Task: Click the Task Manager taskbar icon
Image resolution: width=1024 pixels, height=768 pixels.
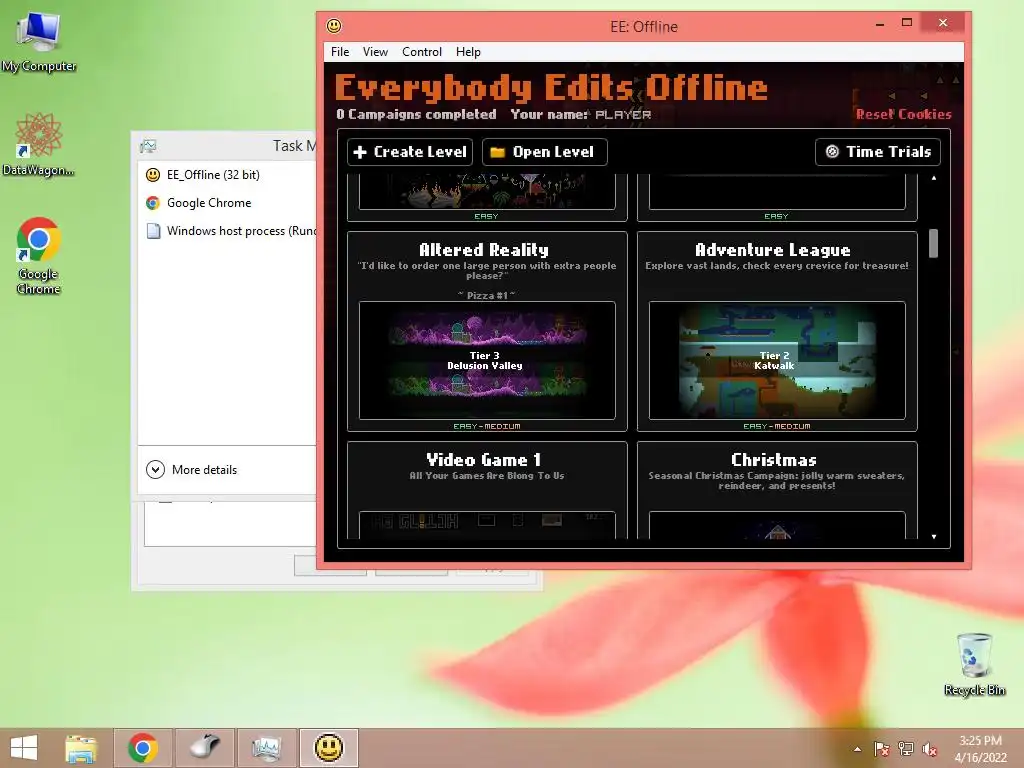Action: [x=266, y=748]
